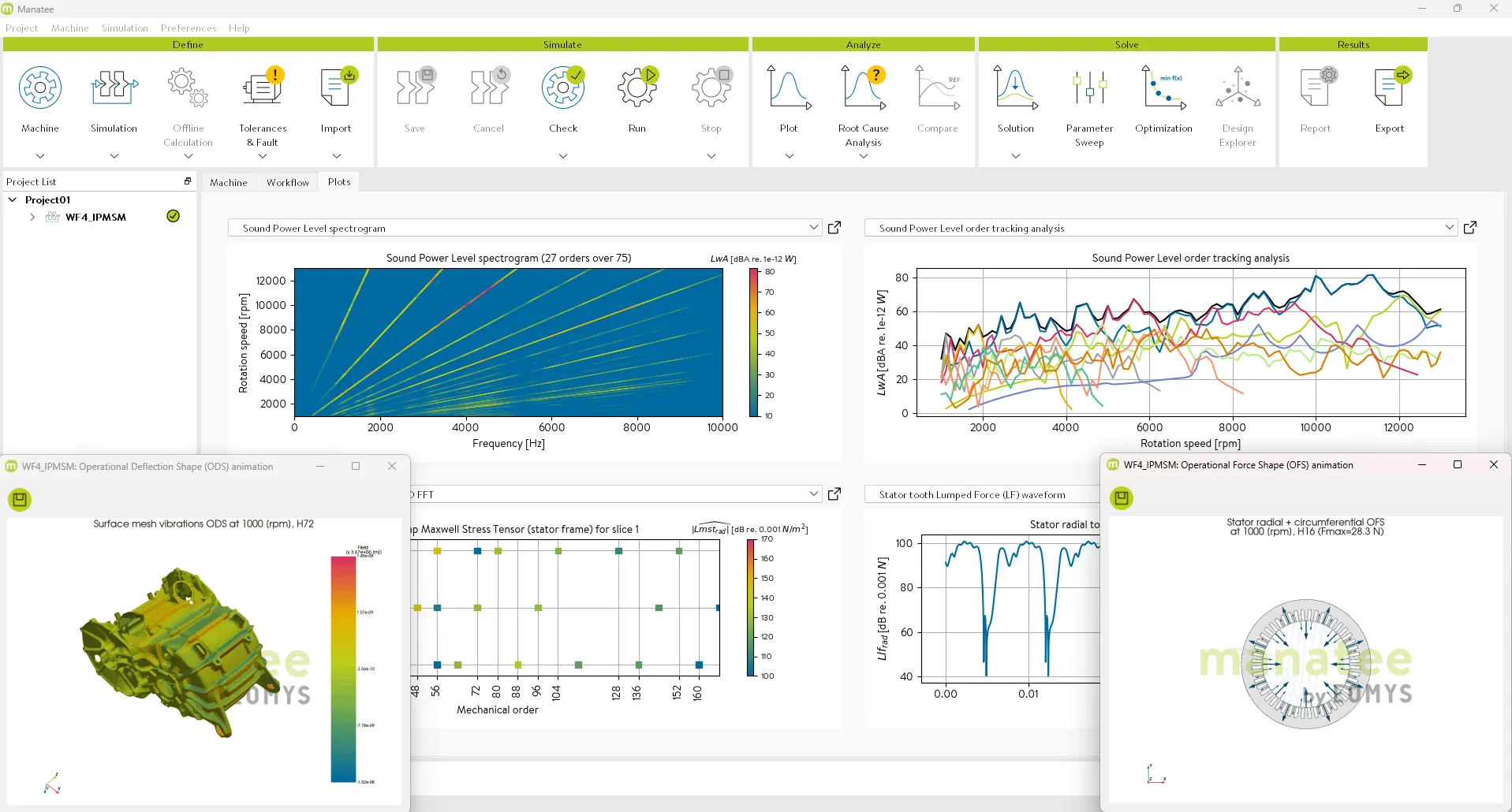Open Tolerances & Fault icon
Screen dimensions: 1512x812
[263, 88]
